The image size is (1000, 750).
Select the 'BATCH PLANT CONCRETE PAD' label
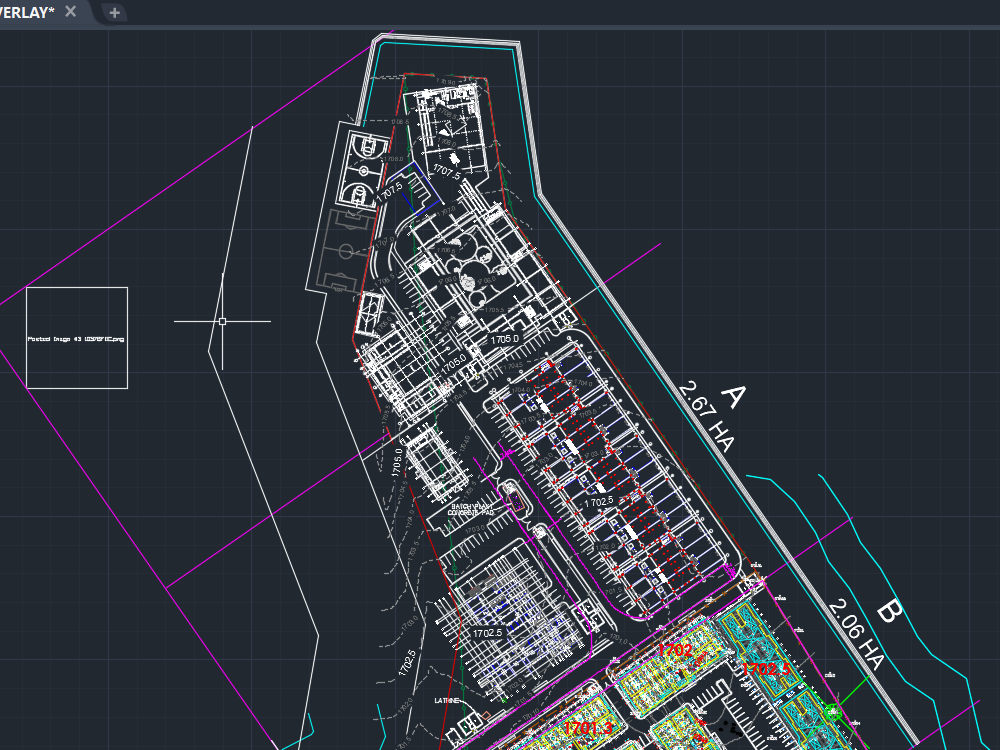coord(471,510)
